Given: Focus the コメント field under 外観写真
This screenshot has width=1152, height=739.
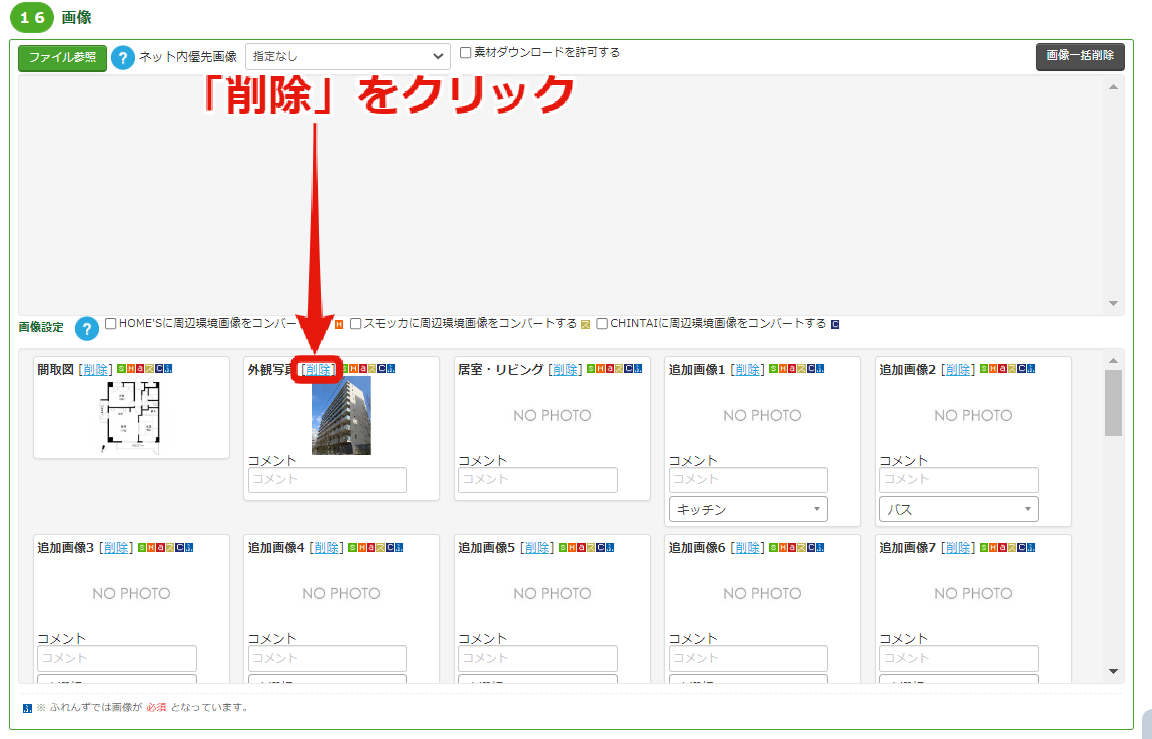Looking at the screenshot, I should [328, 480].
